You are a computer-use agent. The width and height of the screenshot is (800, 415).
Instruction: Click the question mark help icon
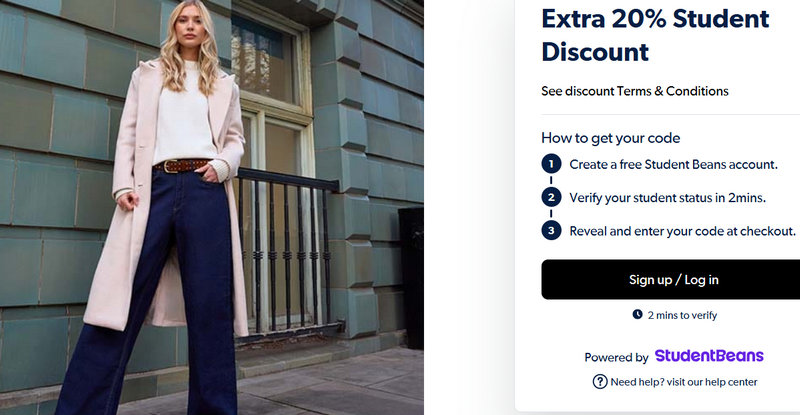pyautogui.click(x=600, y=381)
